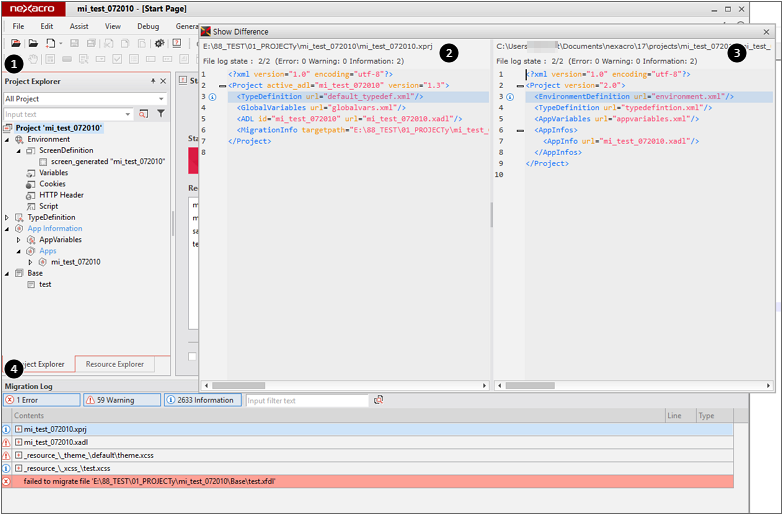This screenshot has height=514, width=782.
Task: Click the search icon beside Input text
Action: [x=144, y=114]
